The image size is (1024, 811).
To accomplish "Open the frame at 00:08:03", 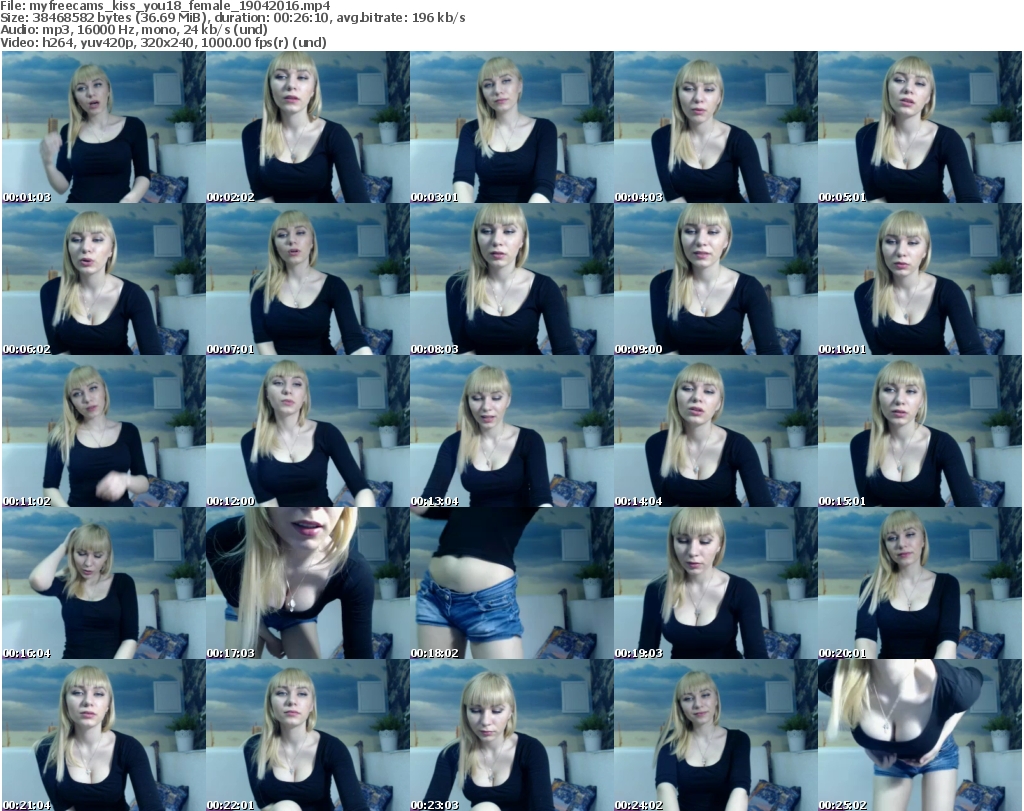I will (x=511, y=279).
